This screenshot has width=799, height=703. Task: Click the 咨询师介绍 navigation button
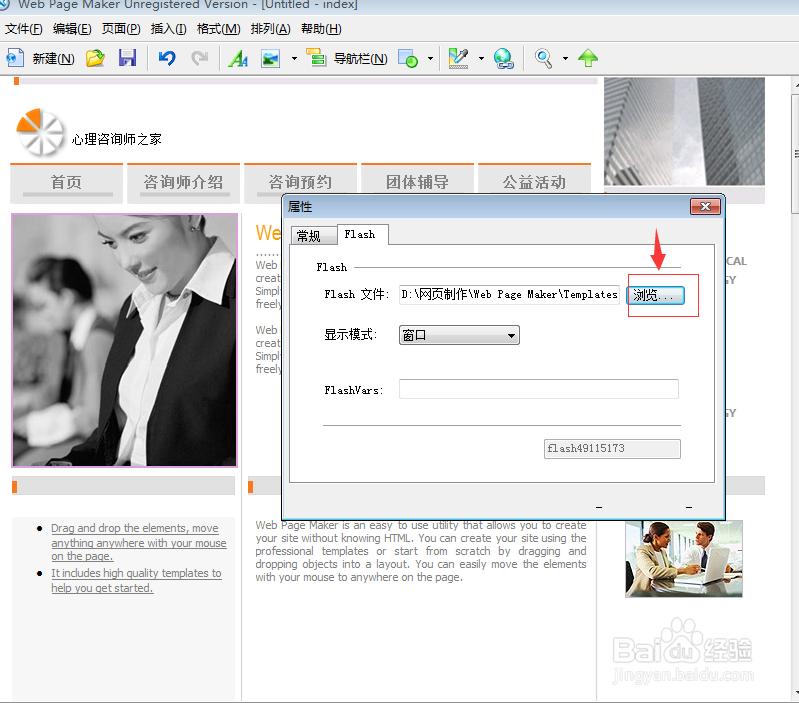(x=183, y=183)
